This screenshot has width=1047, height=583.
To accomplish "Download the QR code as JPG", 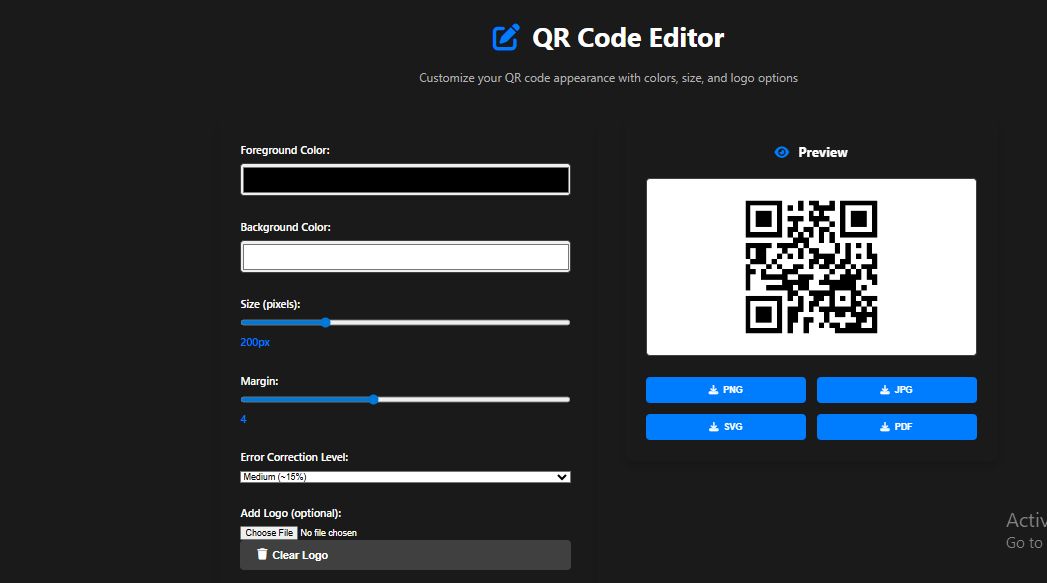I will coord(897,390).
